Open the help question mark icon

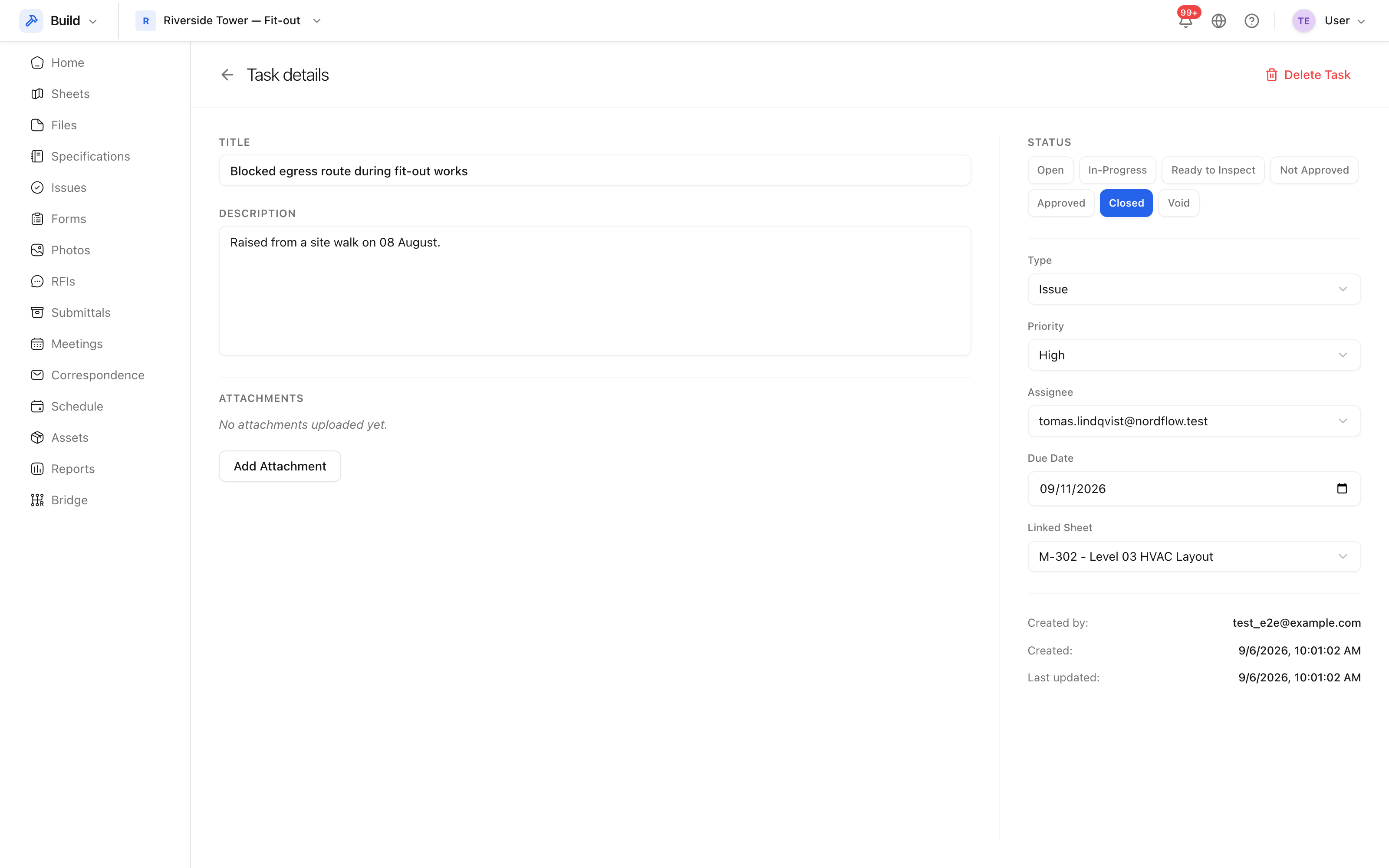point(1252,21)
